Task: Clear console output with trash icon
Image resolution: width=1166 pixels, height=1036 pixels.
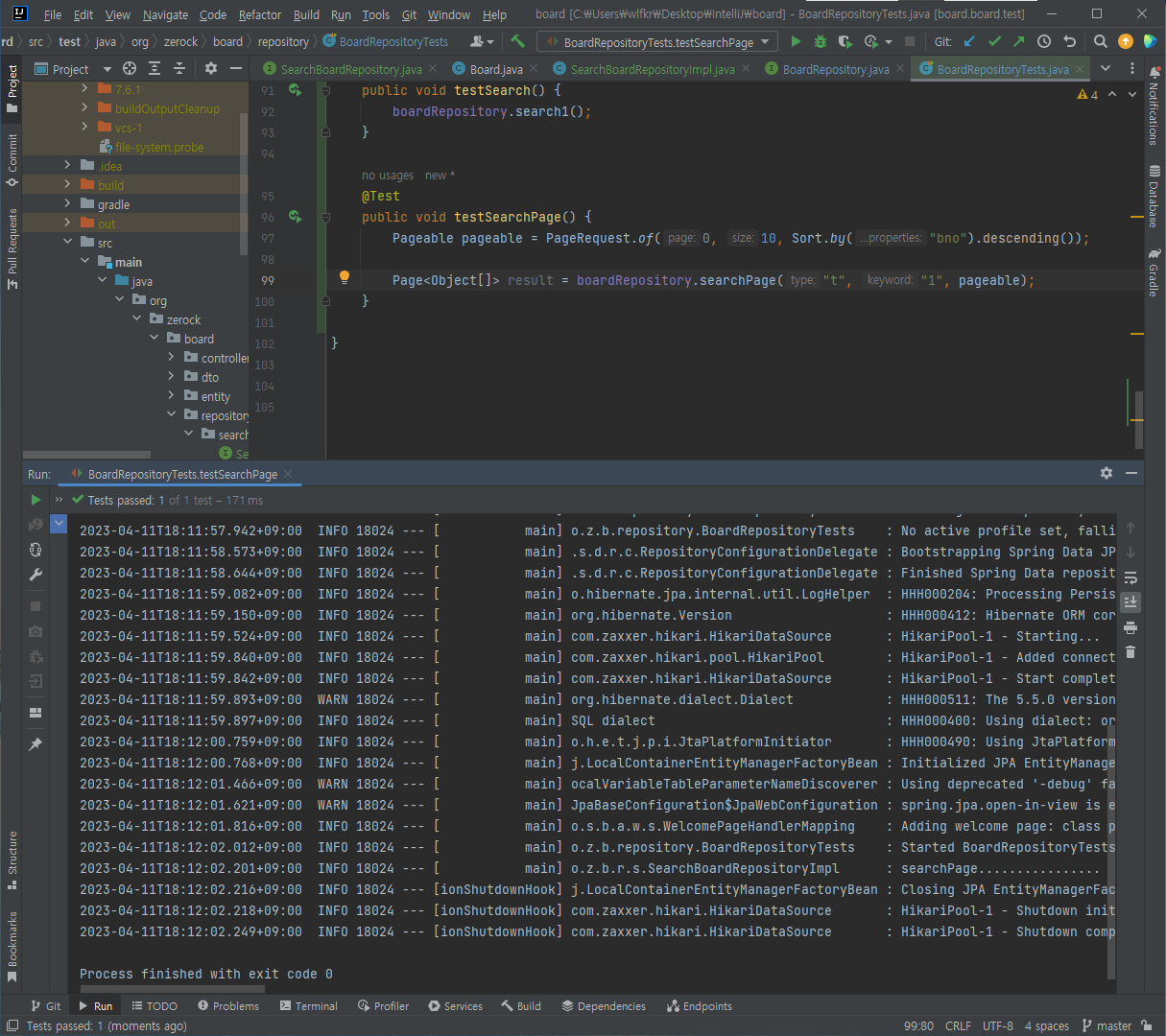Action: pos(1130,652)
